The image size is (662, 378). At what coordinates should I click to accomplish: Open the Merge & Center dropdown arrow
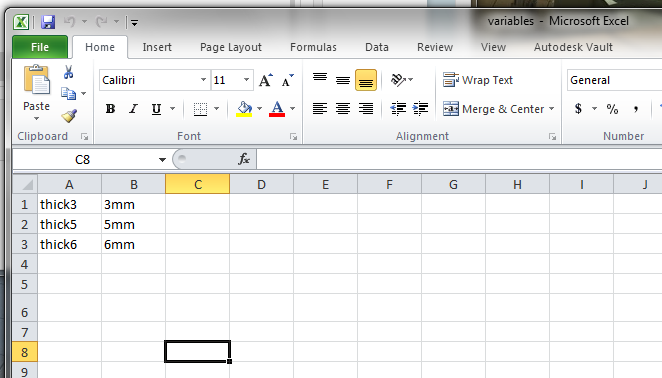[x=551, y=109]
